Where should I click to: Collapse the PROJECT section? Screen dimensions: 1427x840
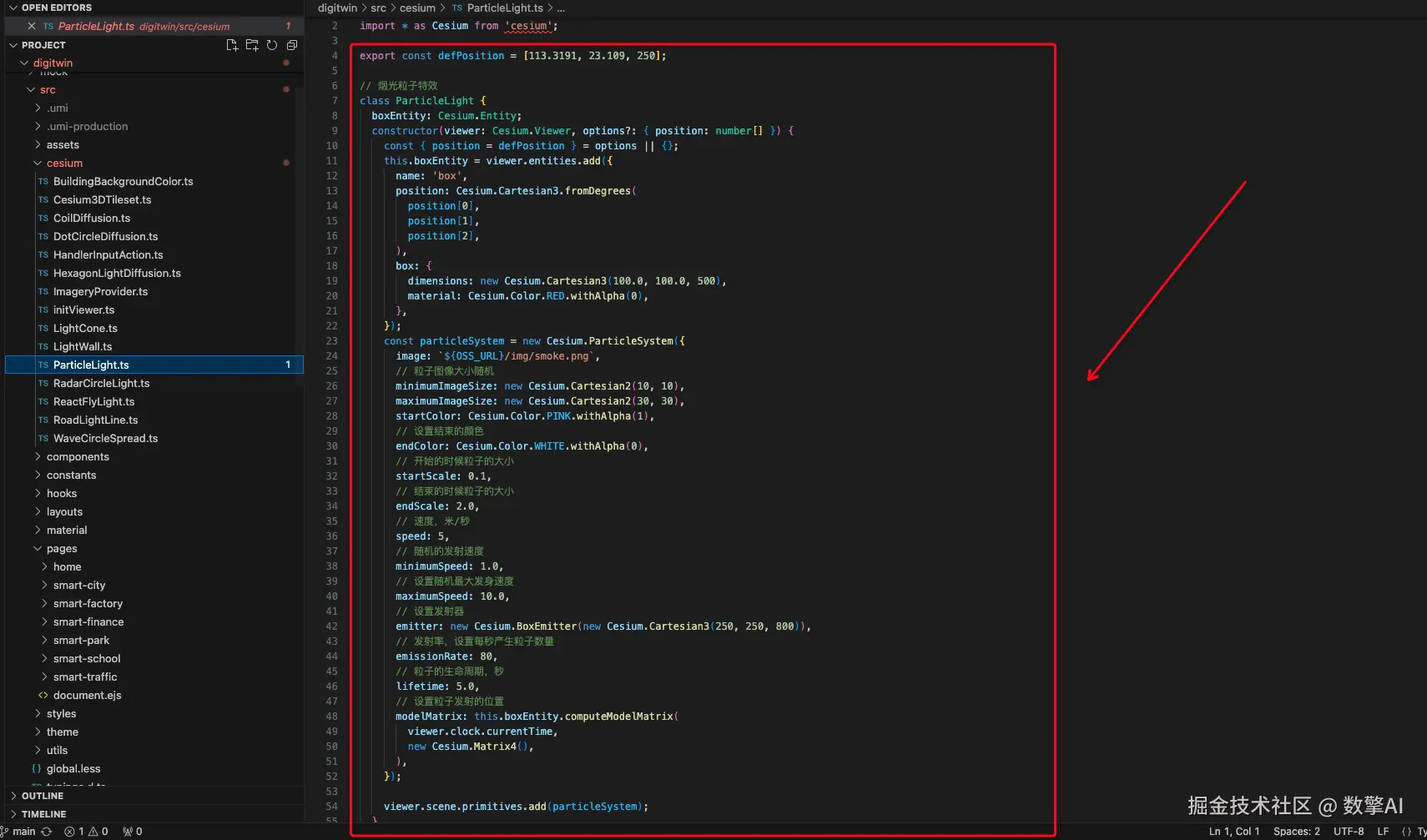13,45
